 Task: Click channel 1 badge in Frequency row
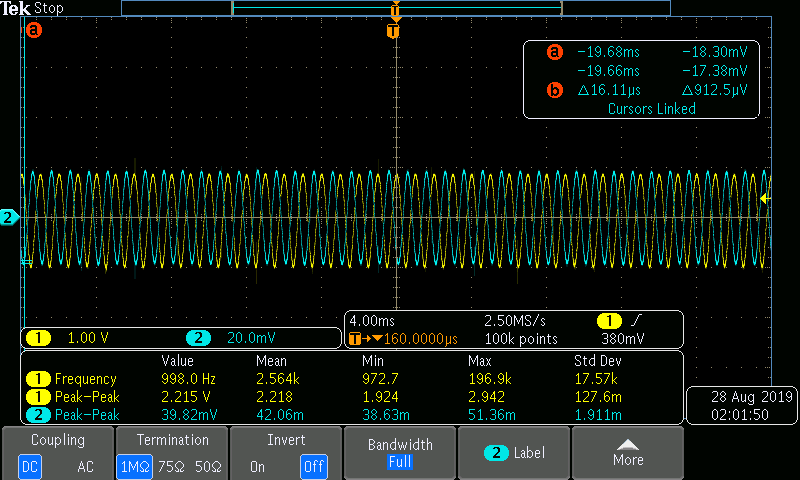point(38,379)
